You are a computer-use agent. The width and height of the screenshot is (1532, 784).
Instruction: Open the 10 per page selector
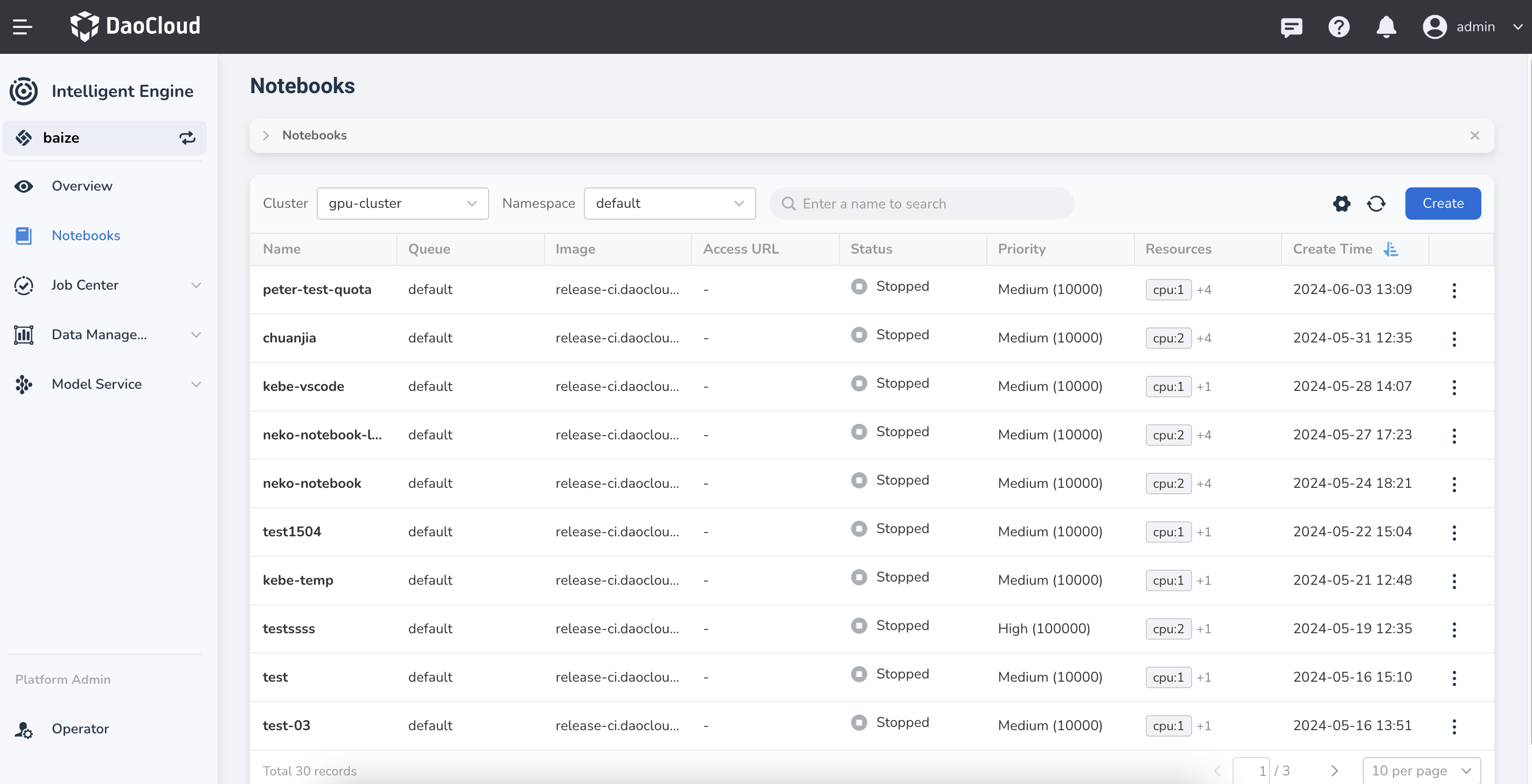(x=1421, y=771)
